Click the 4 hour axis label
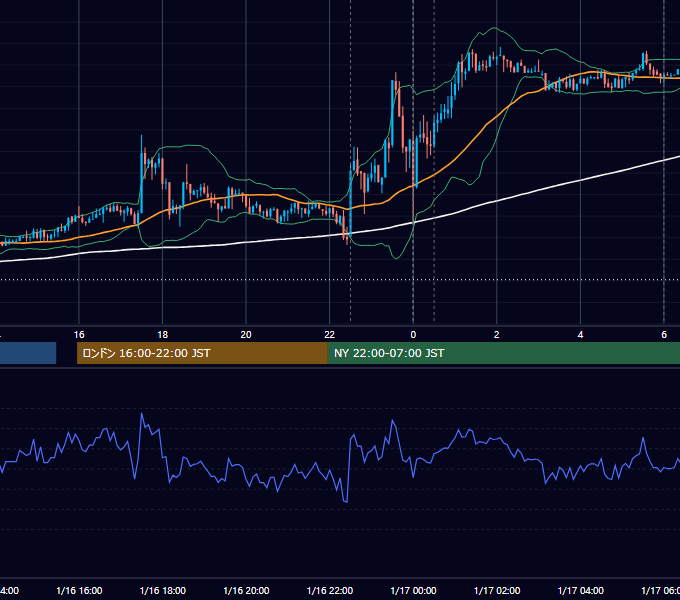 580,335
